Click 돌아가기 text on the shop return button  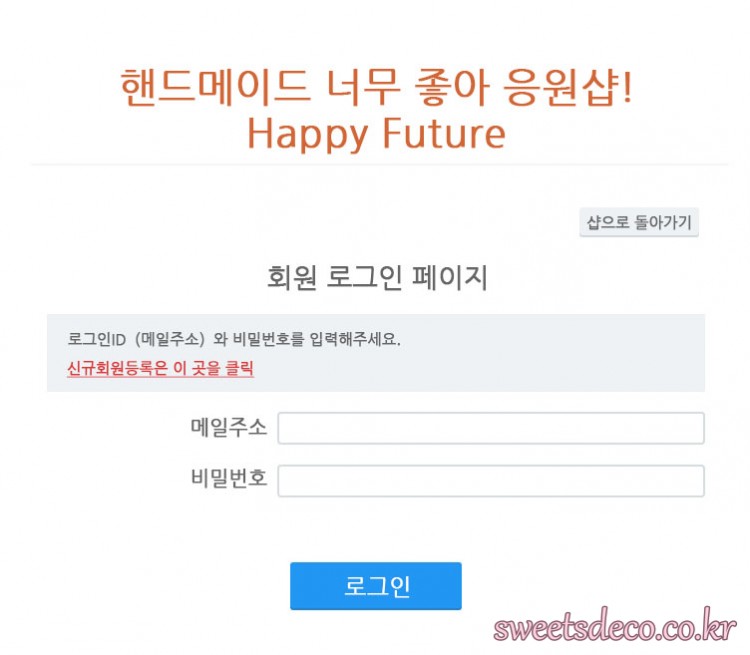tap(663, 222)
